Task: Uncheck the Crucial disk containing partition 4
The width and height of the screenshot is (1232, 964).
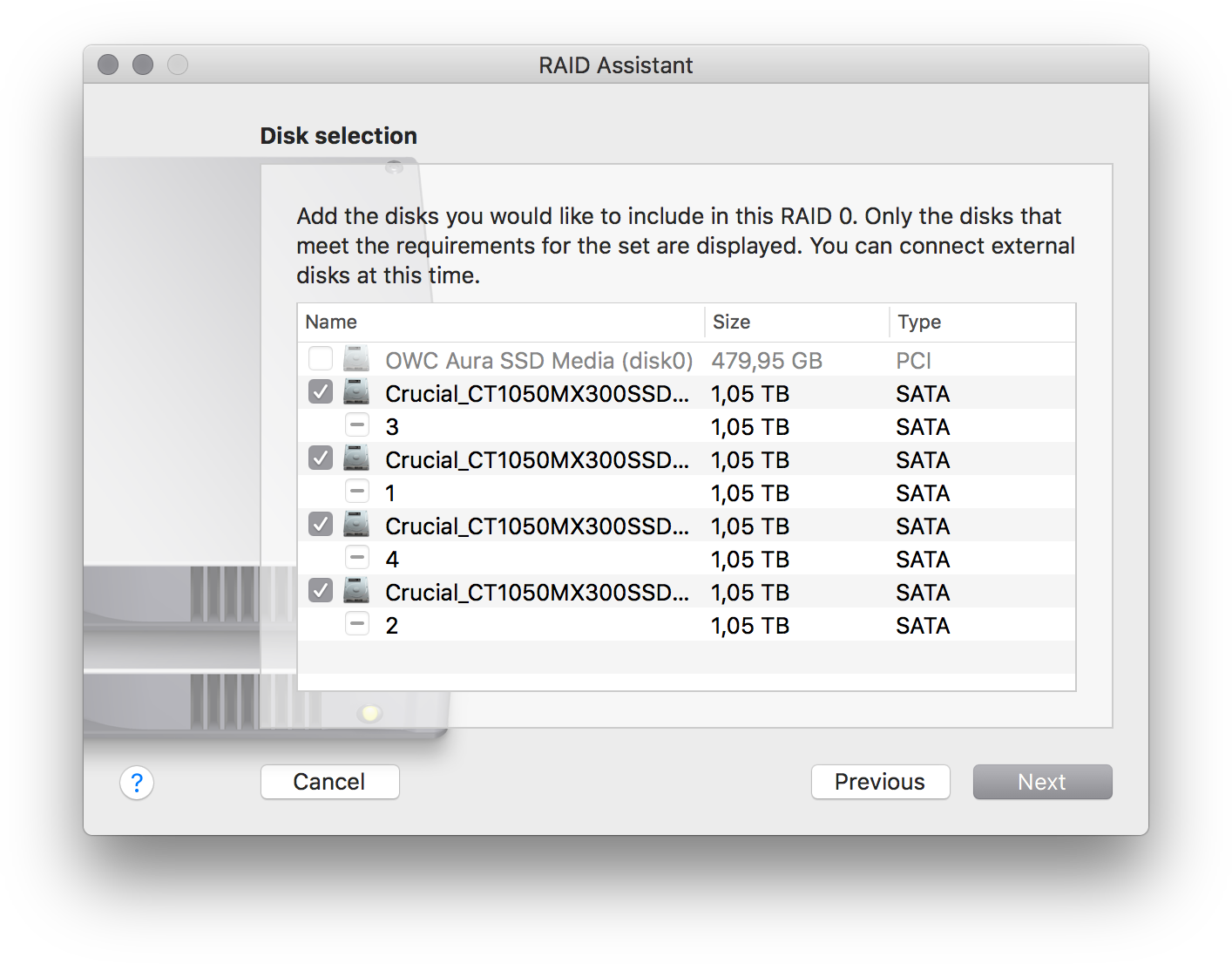Action: 321,525
